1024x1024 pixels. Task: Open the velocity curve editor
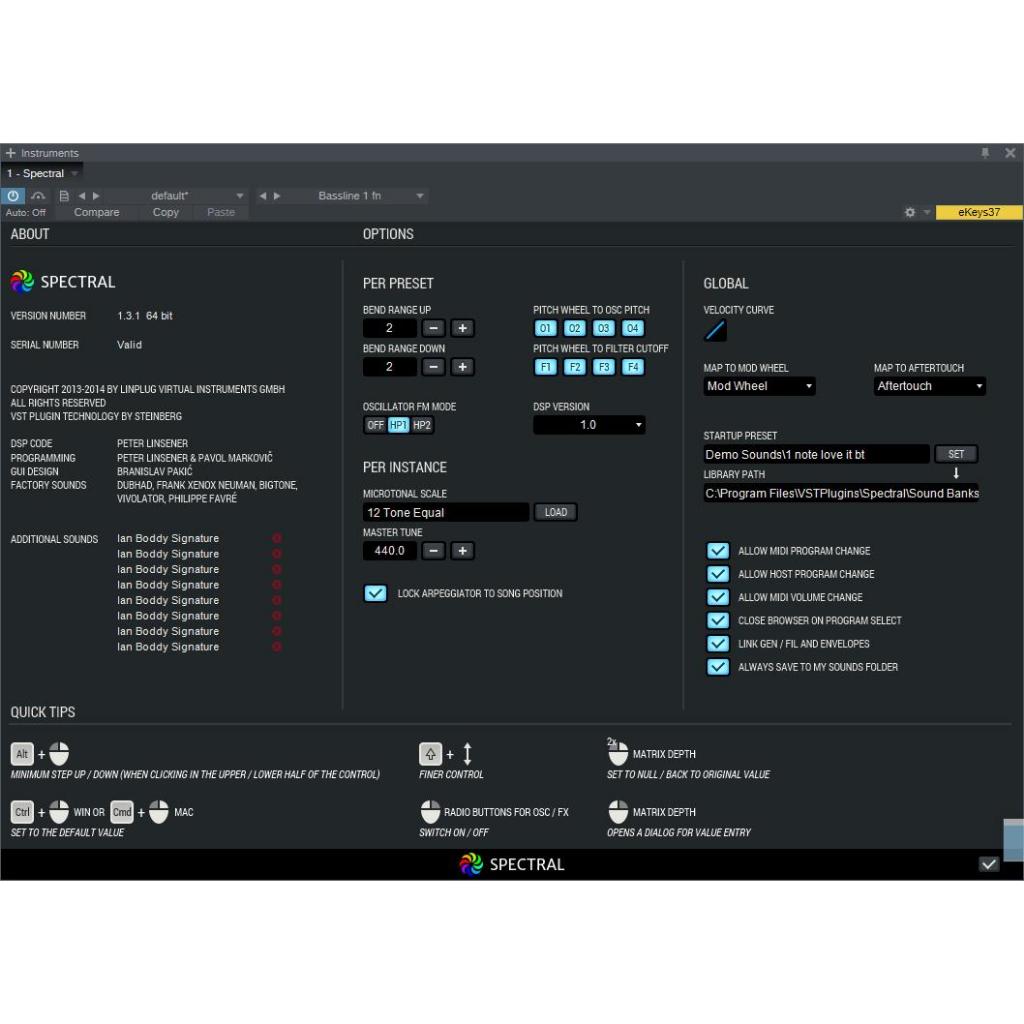pyautogui.click(x=715, y=330)
